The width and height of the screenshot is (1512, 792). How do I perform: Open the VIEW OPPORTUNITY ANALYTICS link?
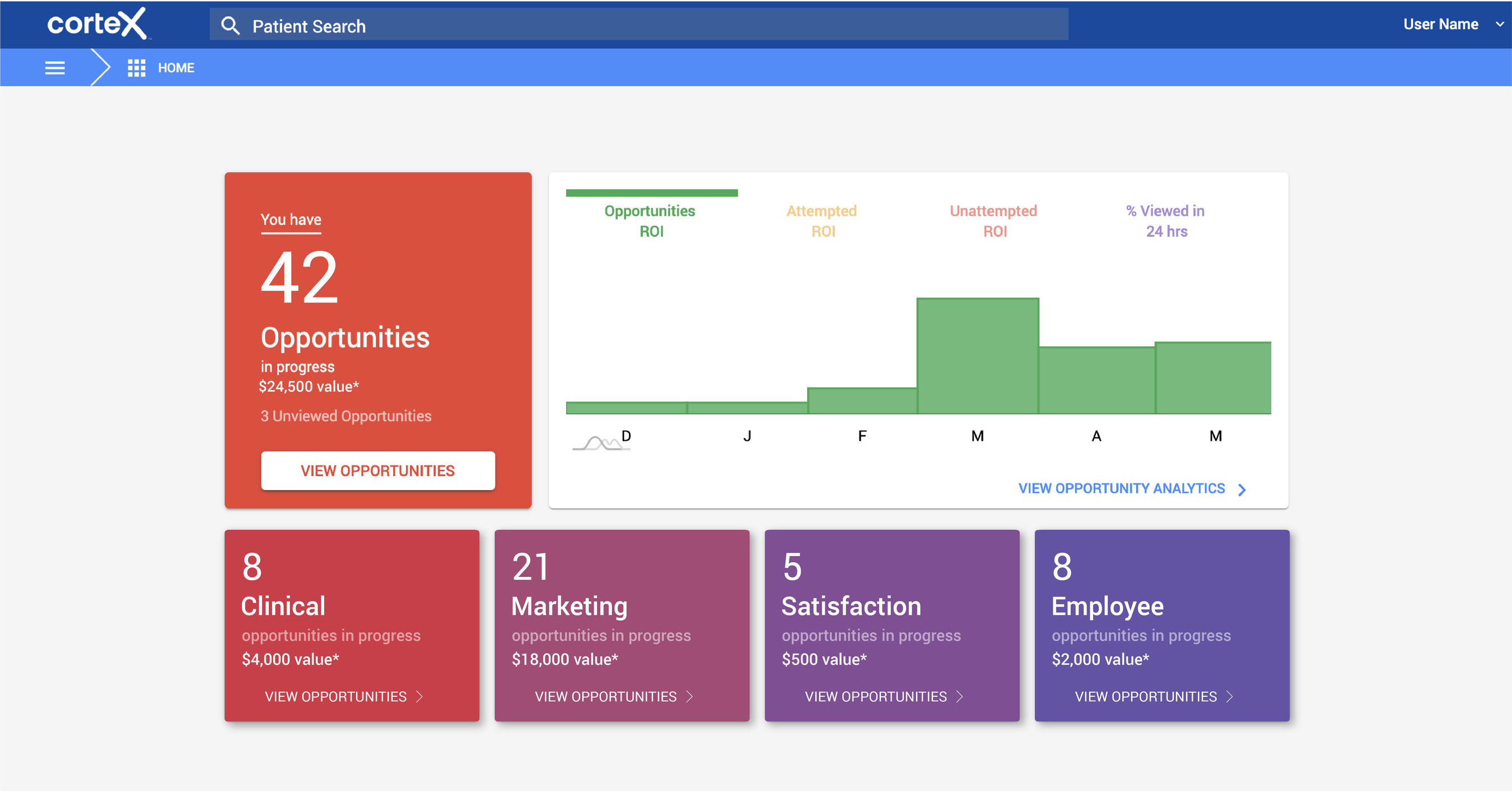1121,488
